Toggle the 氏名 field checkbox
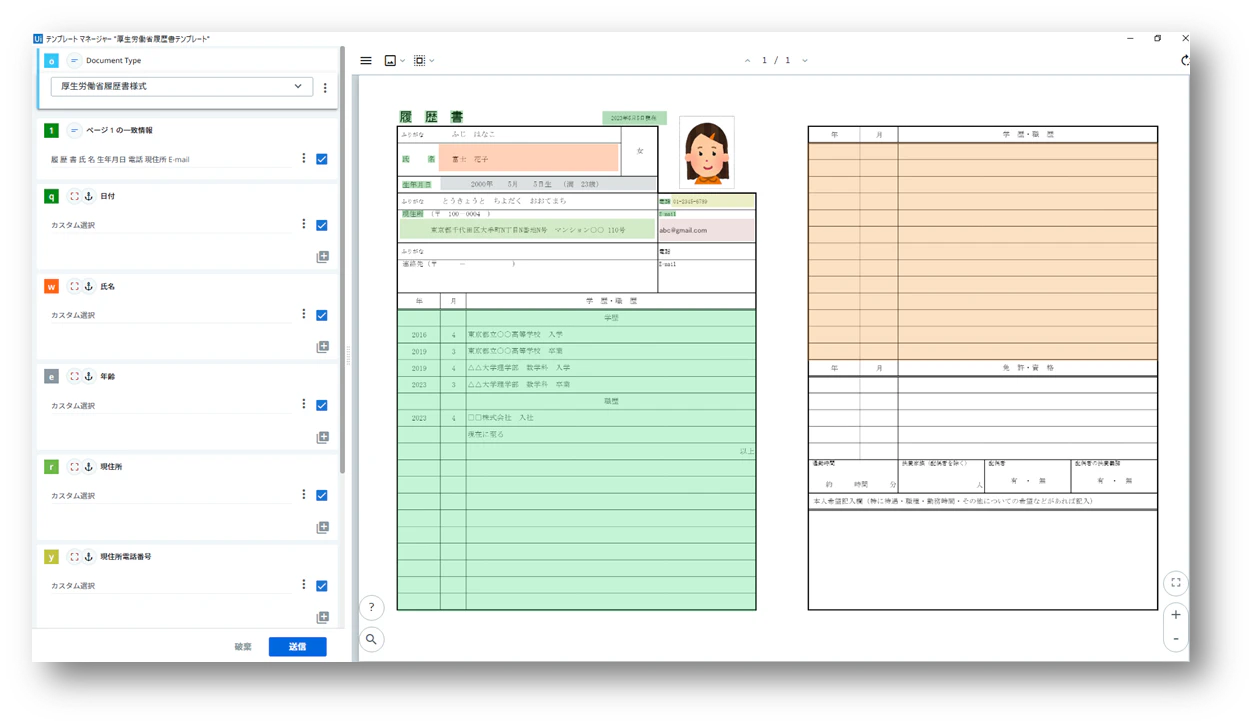1255x727 pixels. click(322, 315)
